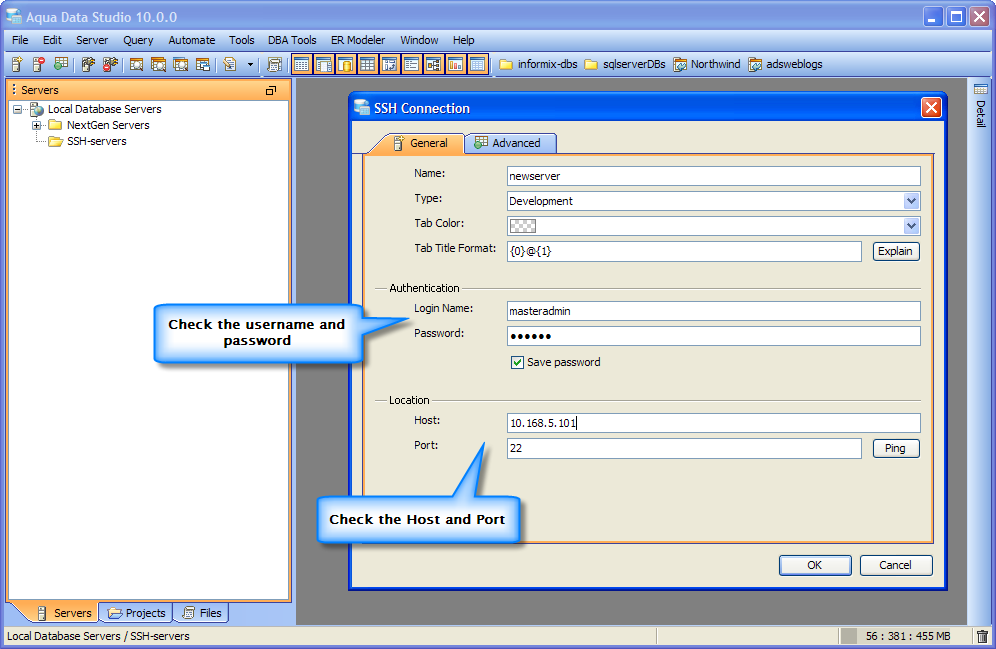Viewport: 996px width, 649px height.
Task: Click the Explain button
Action: coord(896,251)
